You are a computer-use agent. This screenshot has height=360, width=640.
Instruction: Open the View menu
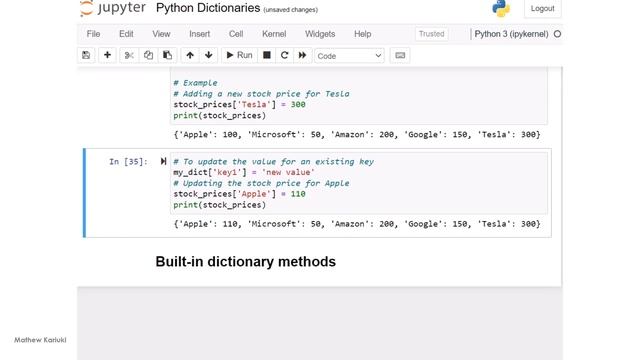(x=161, y=34)
